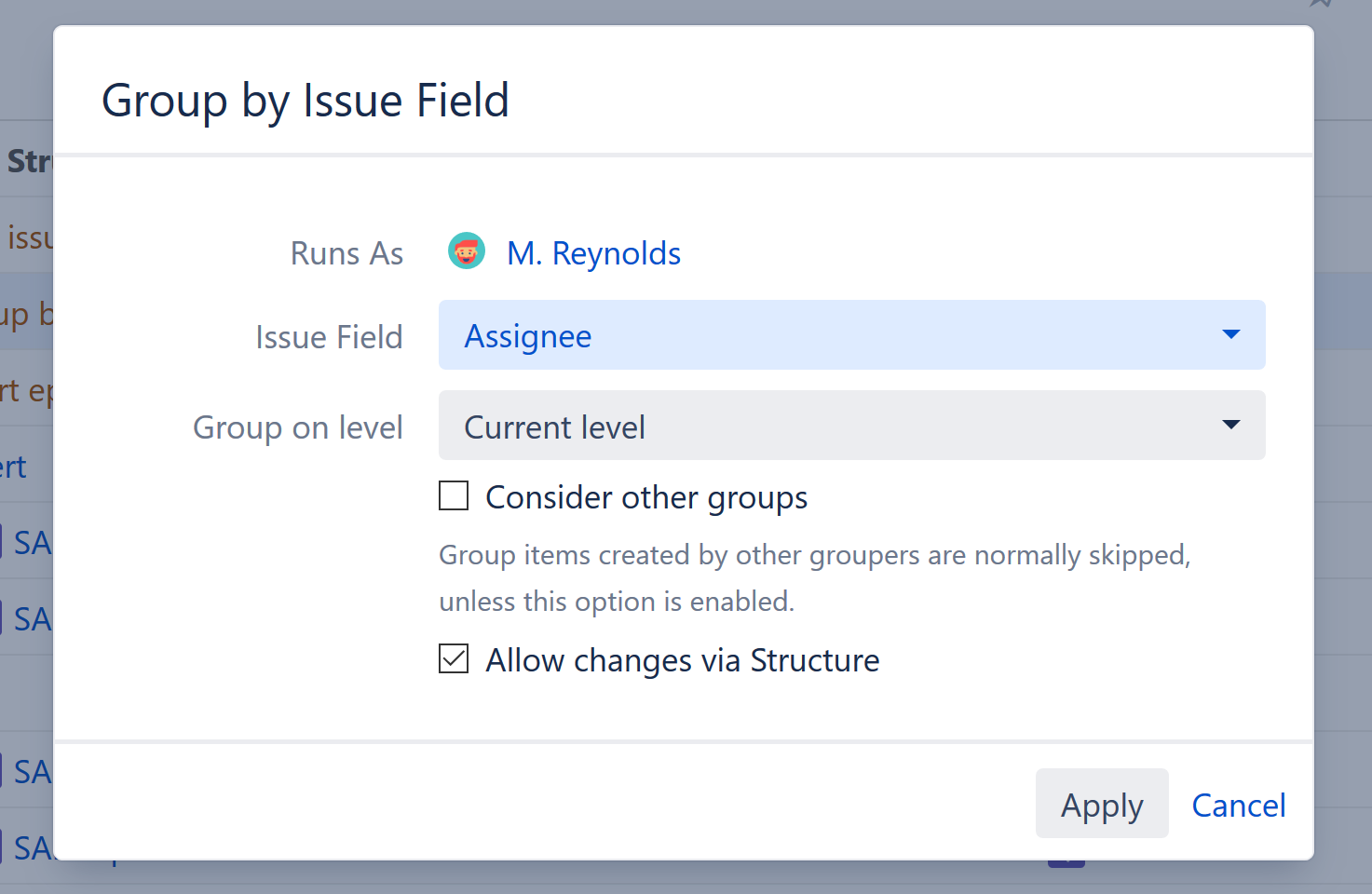Screen dimensions: 1372x894
Task: Enable the Consider other groups checkbox
Action: (454, 496)
